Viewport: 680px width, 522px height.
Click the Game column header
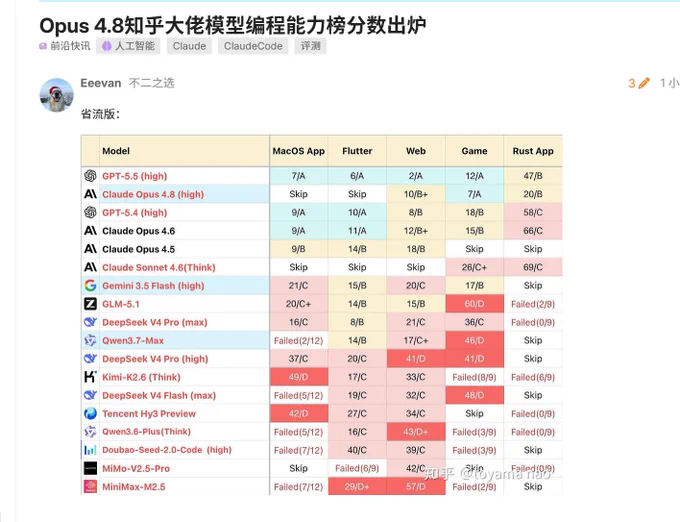pyautogui.click(x=474, y=151)
